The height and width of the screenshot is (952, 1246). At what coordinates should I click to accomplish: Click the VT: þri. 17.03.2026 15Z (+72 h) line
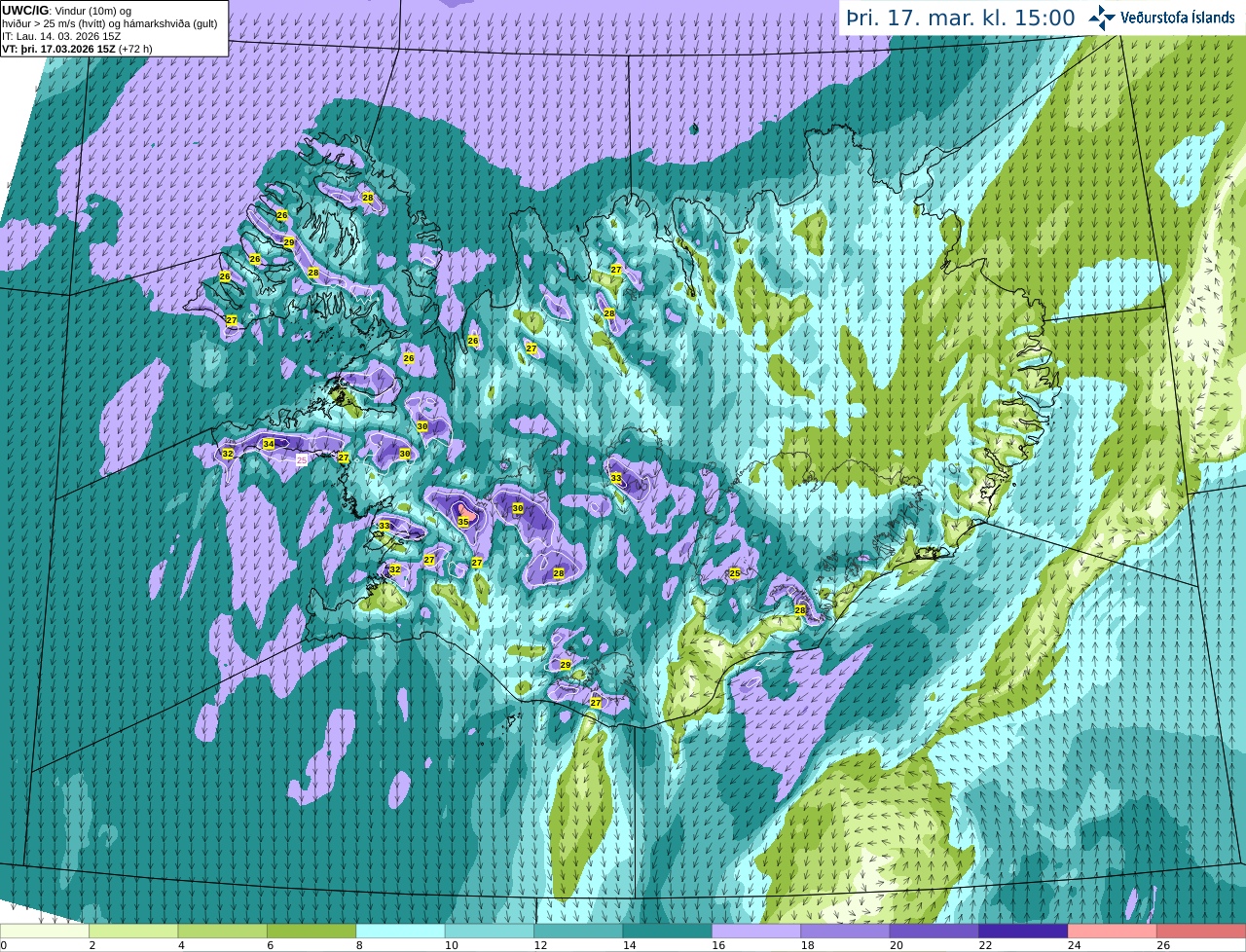(x=77, y=48)
